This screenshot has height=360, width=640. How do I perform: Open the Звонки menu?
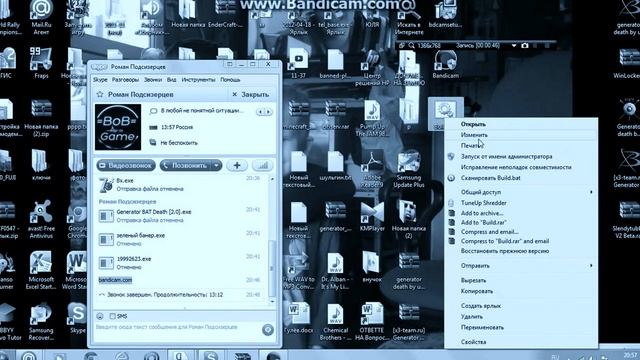point(153,80)
